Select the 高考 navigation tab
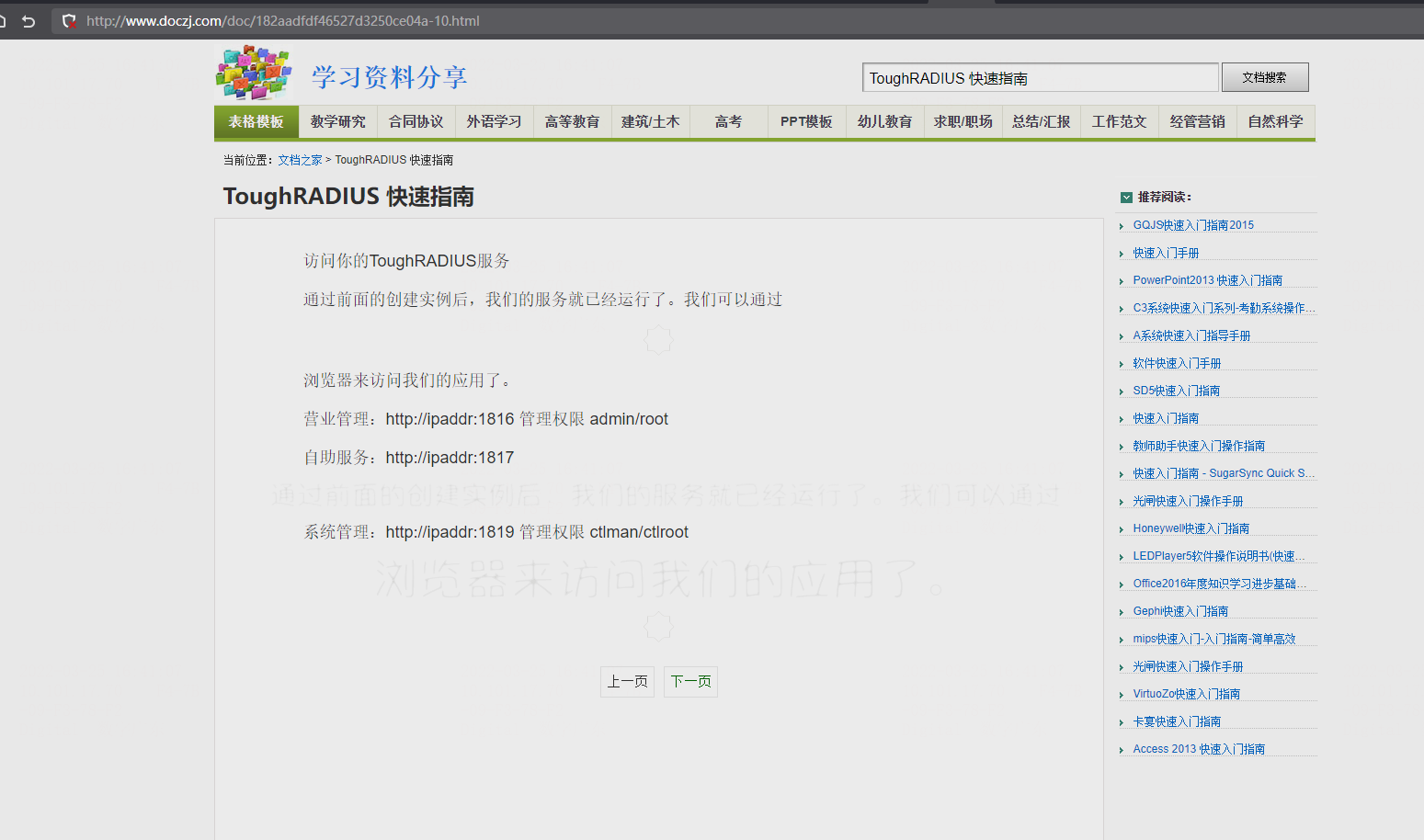Image resolution: width=1424 pixels, height=840 pixels. [x=728, y=120]
